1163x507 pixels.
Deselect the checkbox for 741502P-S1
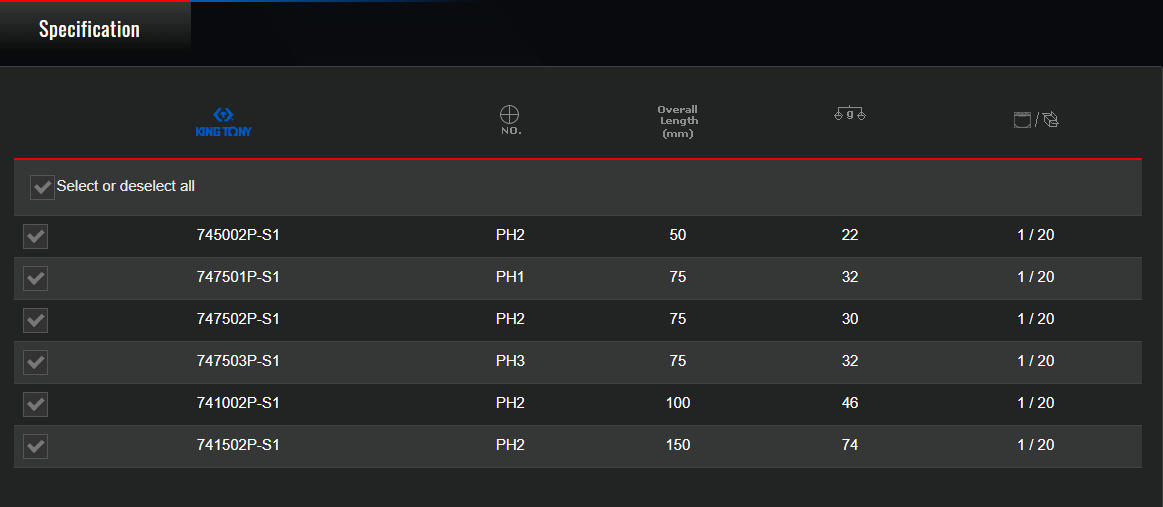[36, 446]
